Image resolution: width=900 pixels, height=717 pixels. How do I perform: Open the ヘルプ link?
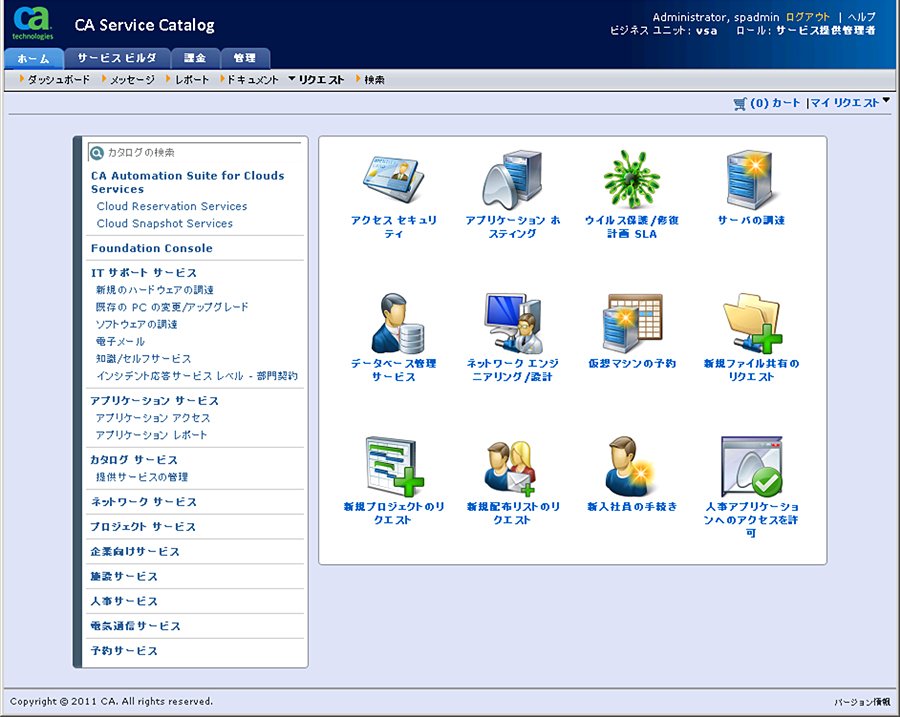(x=862, y=17)
